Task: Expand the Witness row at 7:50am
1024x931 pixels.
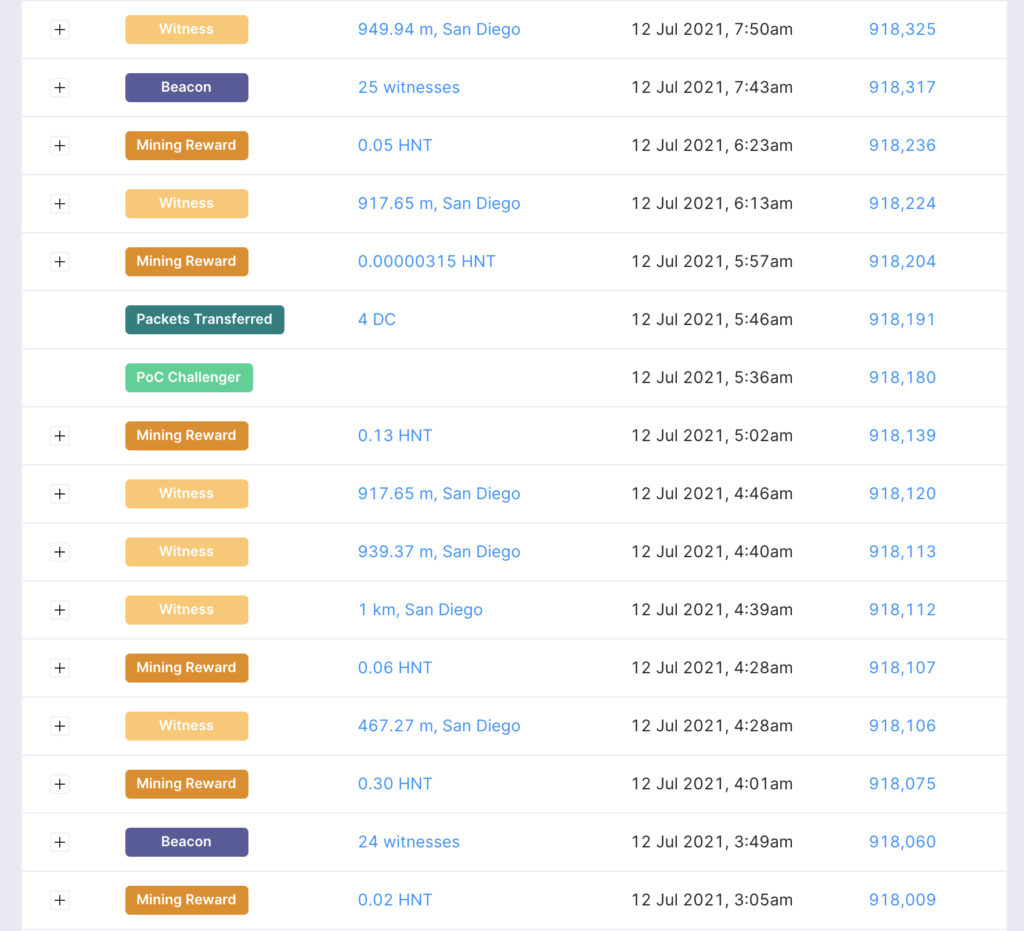Action: pos(60,30)
